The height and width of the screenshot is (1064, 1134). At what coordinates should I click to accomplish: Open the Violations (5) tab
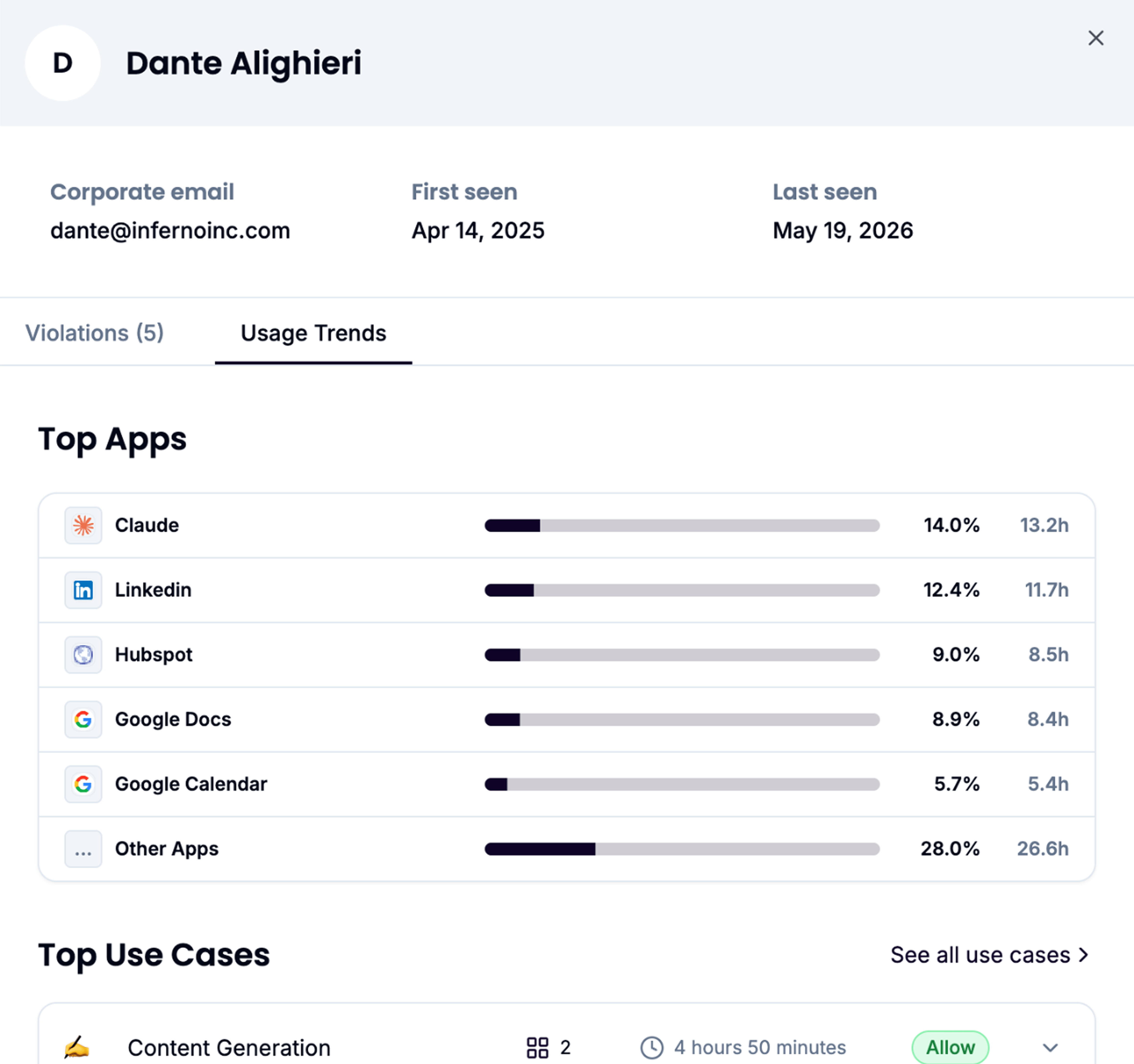(x=95, y=333)
